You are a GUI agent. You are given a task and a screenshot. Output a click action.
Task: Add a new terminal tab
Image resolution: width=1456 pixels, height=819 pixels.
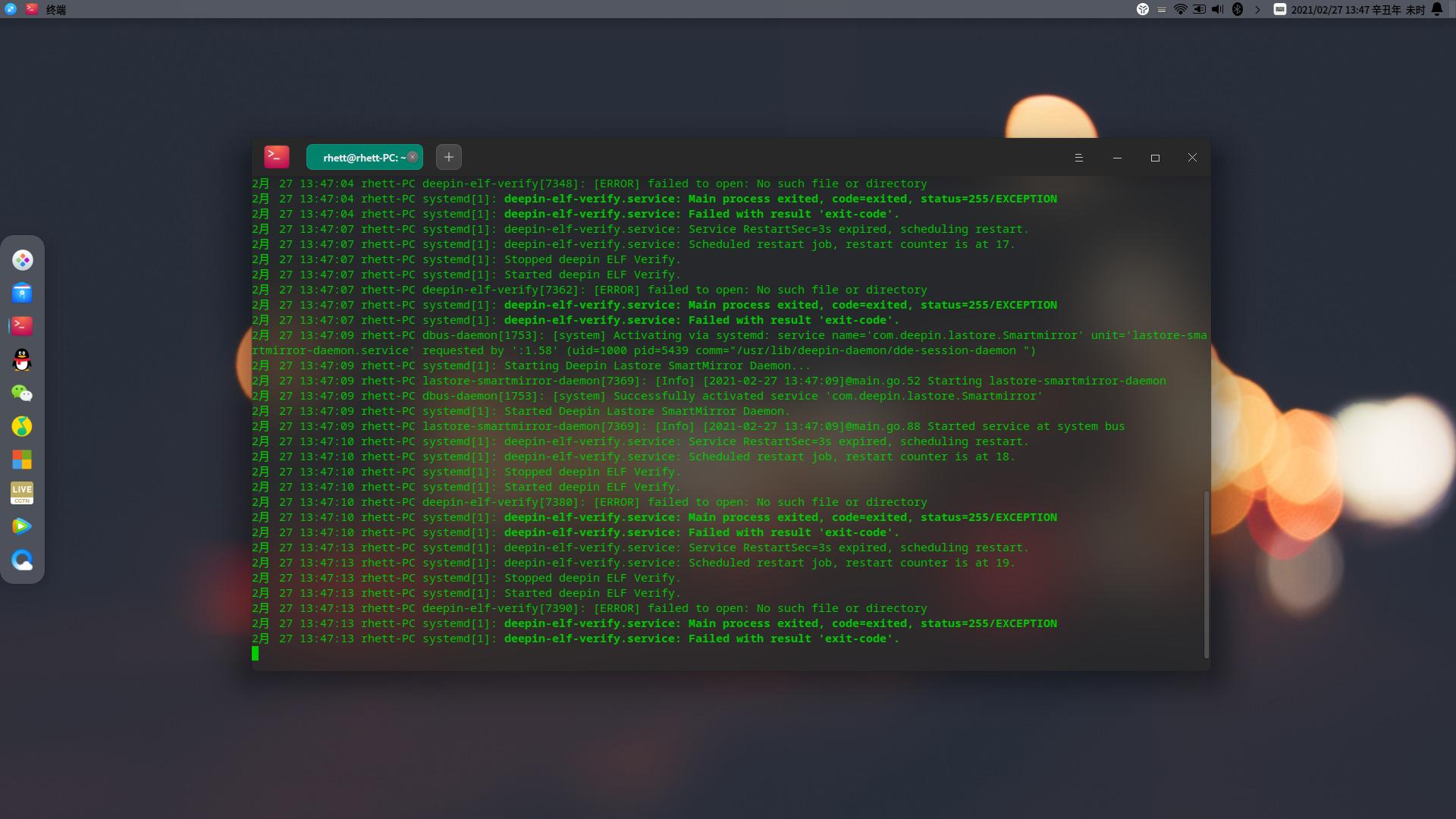tap(449, 157)
